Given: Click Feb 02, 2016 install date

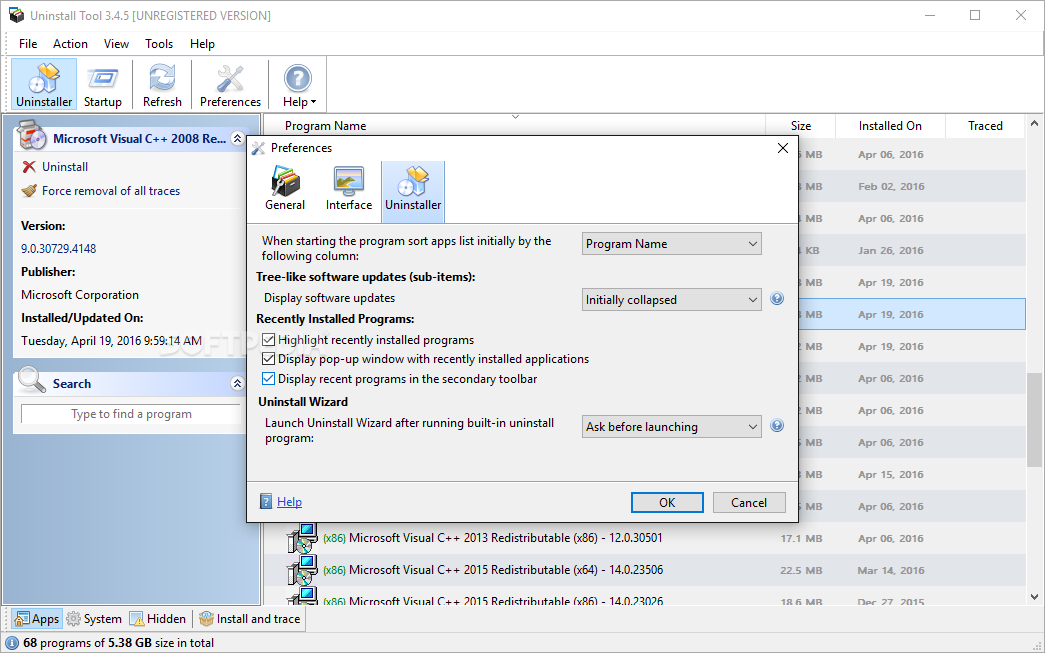Looking at the screenshot, I should [890, 187].
